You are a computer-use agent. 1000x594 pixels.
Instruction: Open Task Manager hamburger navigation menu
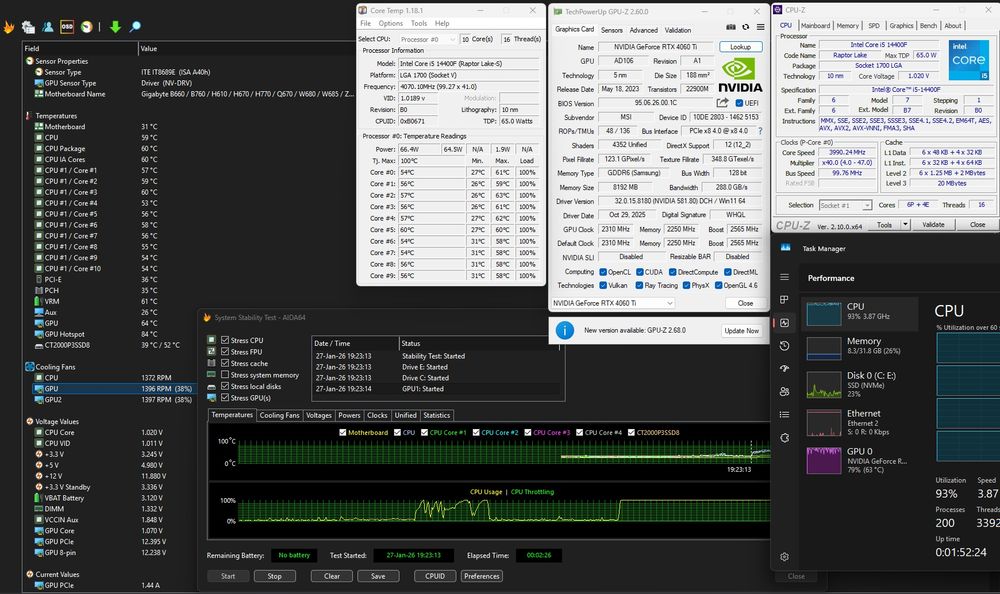[x=785, y=278]
